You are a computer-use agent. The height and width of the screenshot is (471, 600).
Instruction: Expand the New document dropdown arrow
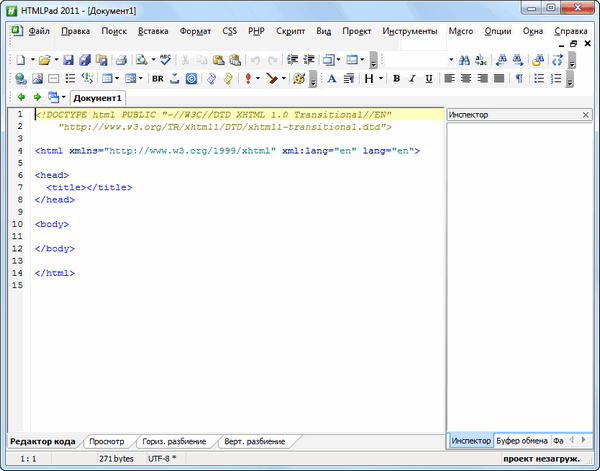coord(32,60)
